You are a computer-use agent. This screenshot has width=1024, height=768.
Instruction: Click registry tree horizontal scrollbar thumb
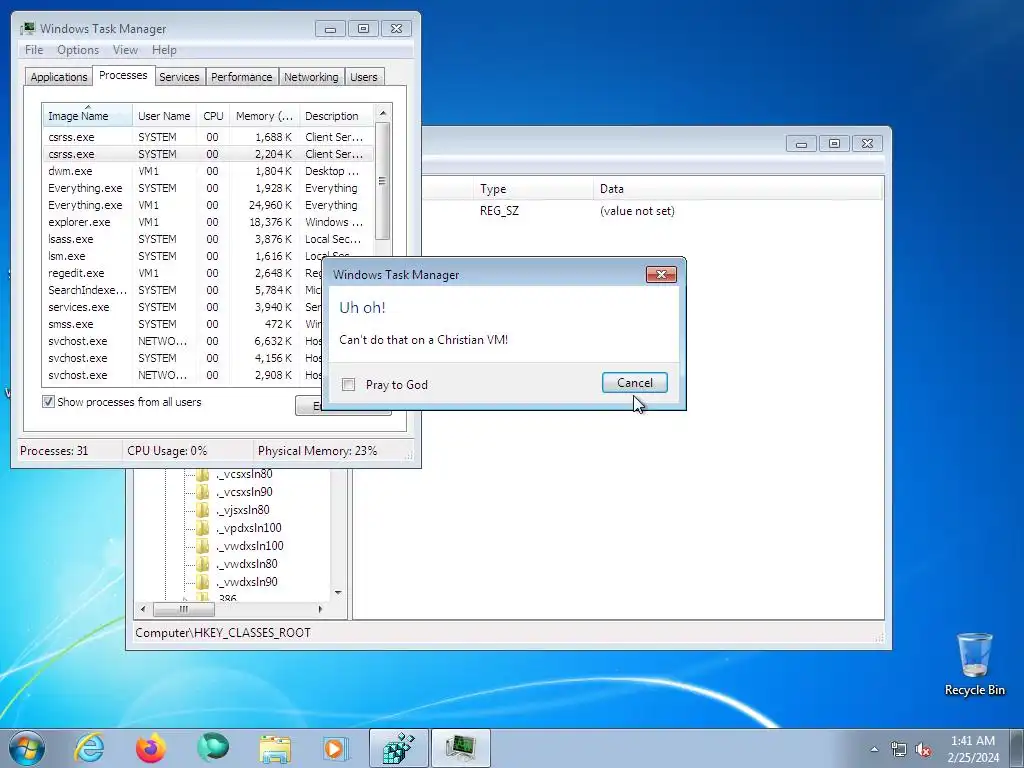coord(184,609)
